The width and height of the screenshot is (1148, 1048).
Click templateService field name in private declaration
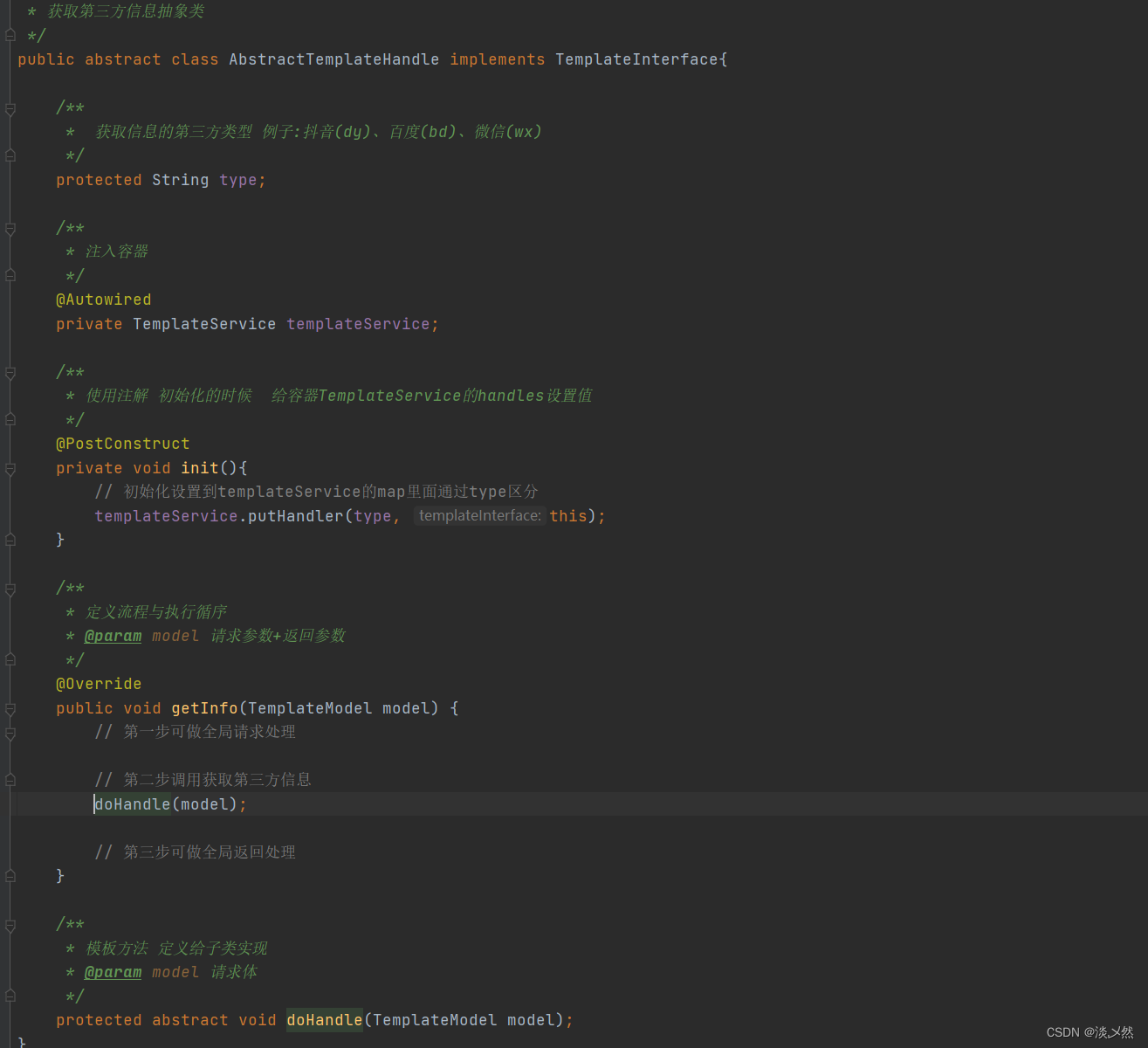(x=358, y=324)
